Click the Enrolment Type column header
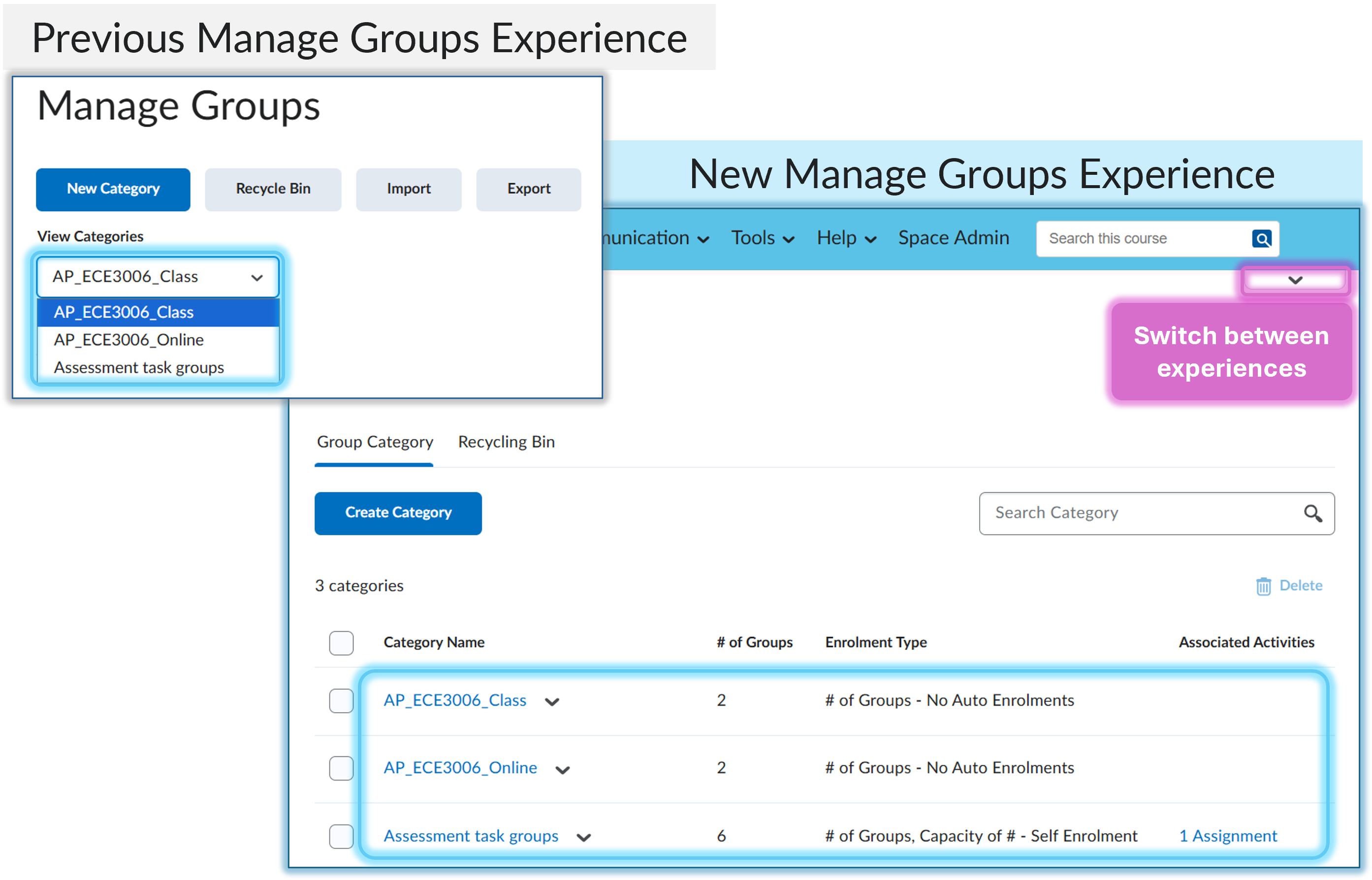Image resolution: width=1372 pixels, height=880 pixels. tap(876, 642)
